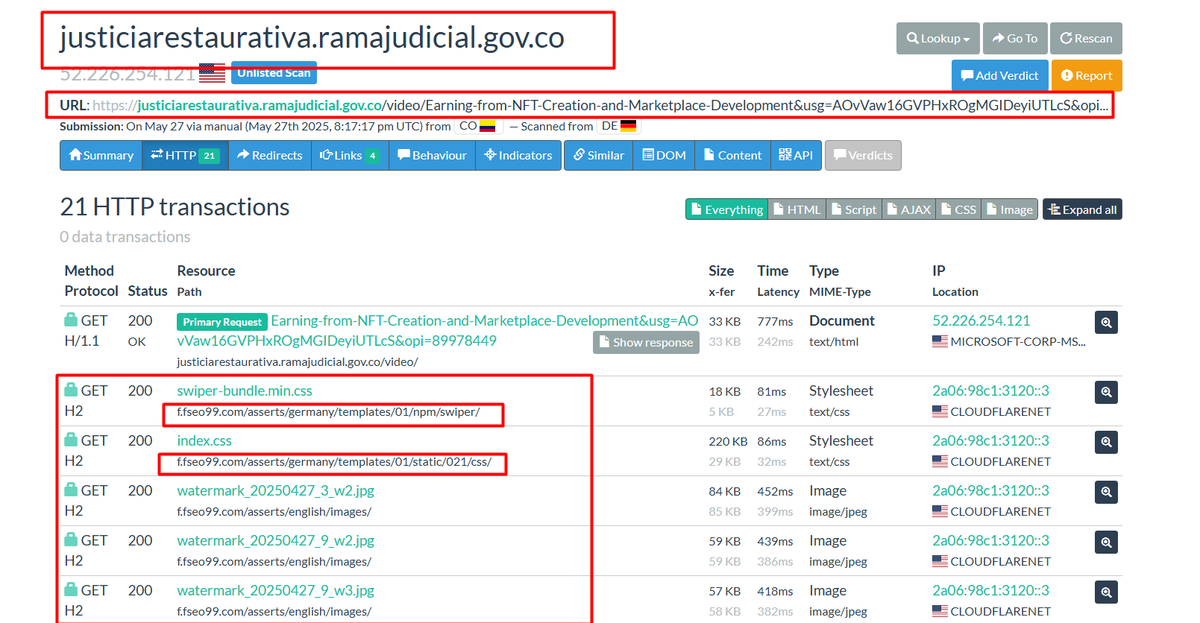
Task: Open the DOM tab
Action: 664,155
